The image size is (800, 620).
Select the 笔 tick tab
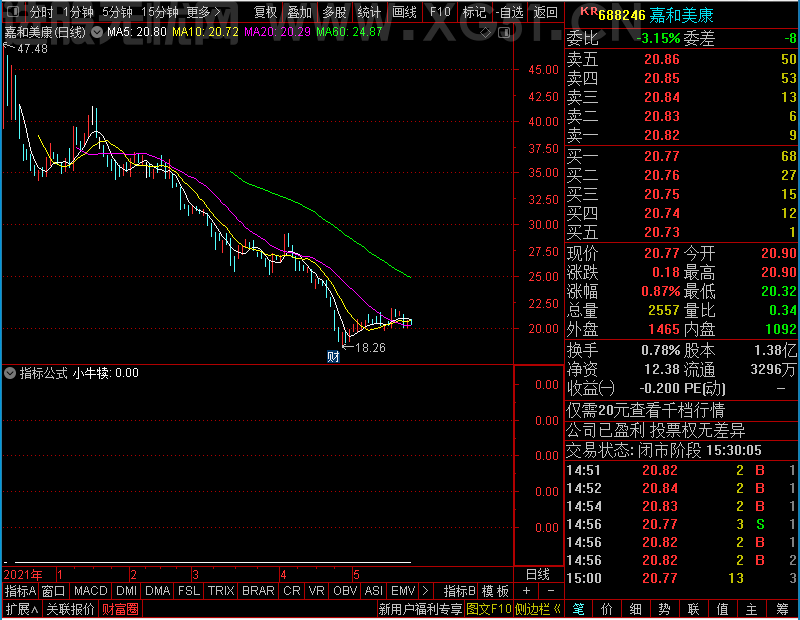point(578,609)
